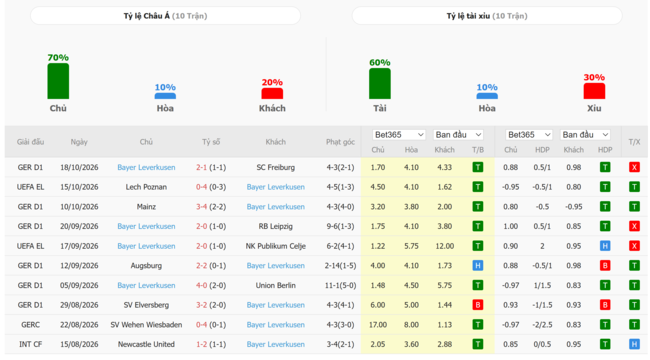Image resolution: width=650 pixels, height=360 pixels.
Task: Click score 1-2 (1-1) in Newcastle row
Action: (x=211, y=344)
